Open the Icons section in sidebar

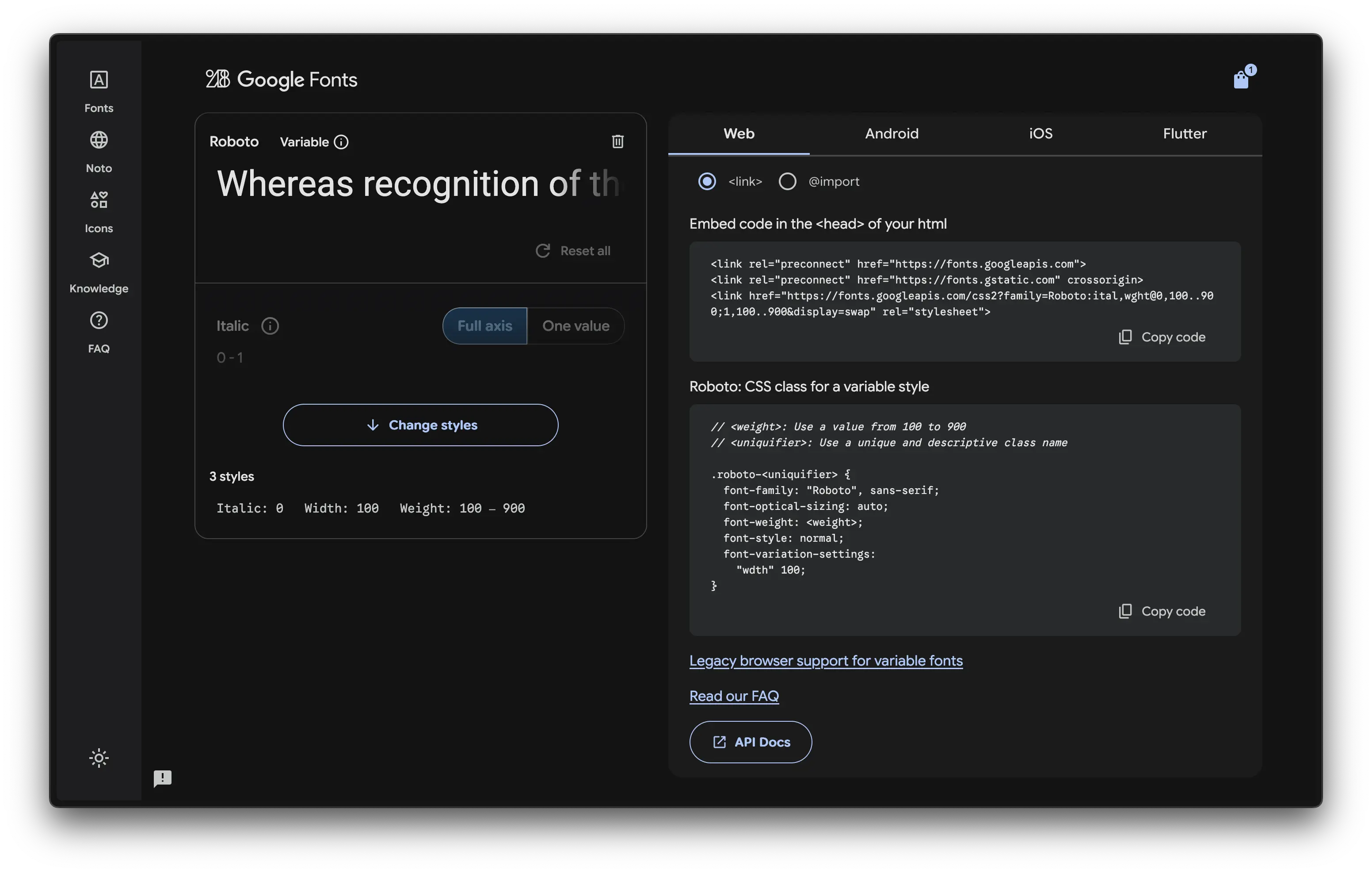pyautogui.click(x=99, y=200)
